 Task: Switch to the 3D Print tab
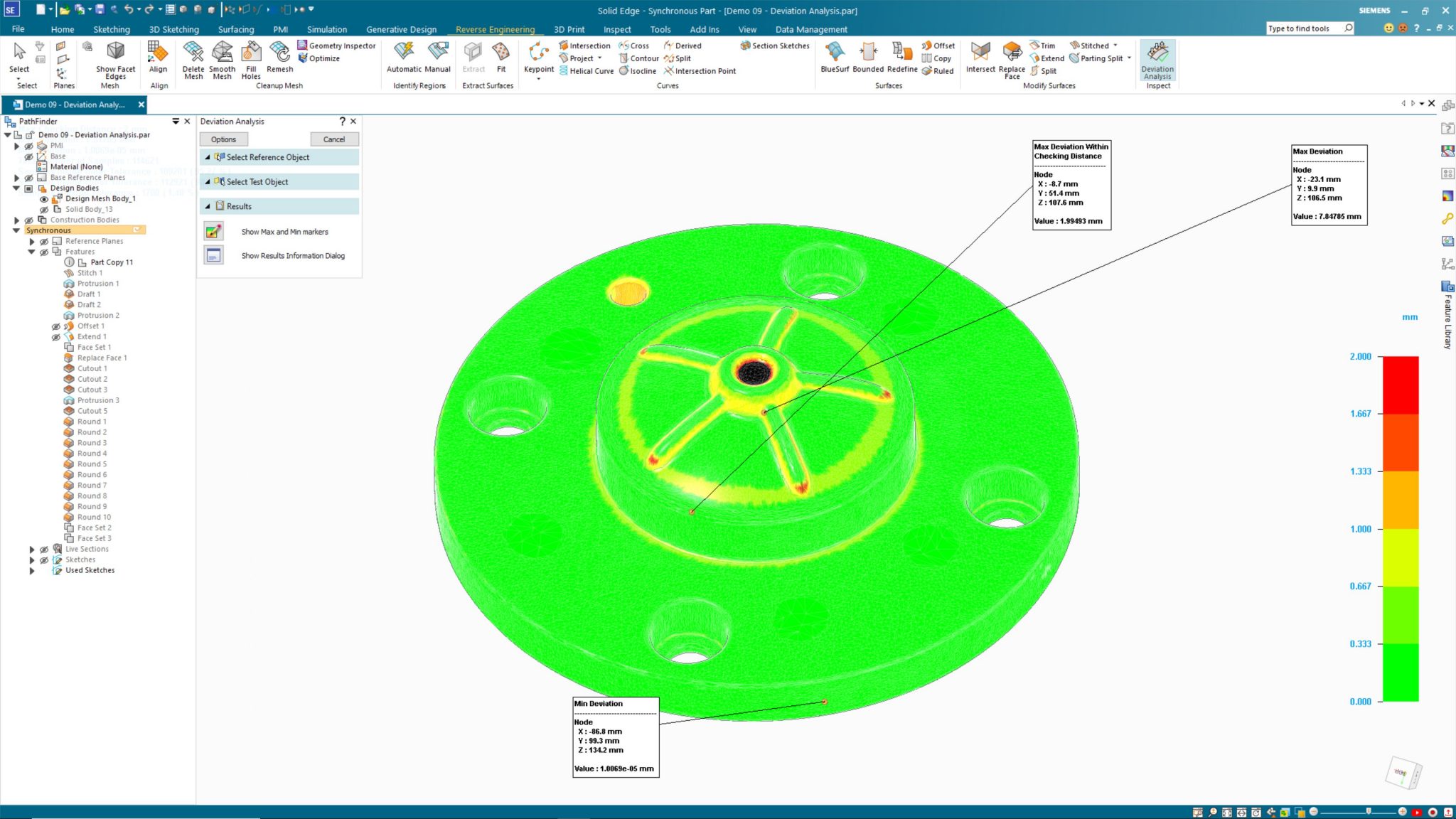click(x=569, y=29)
